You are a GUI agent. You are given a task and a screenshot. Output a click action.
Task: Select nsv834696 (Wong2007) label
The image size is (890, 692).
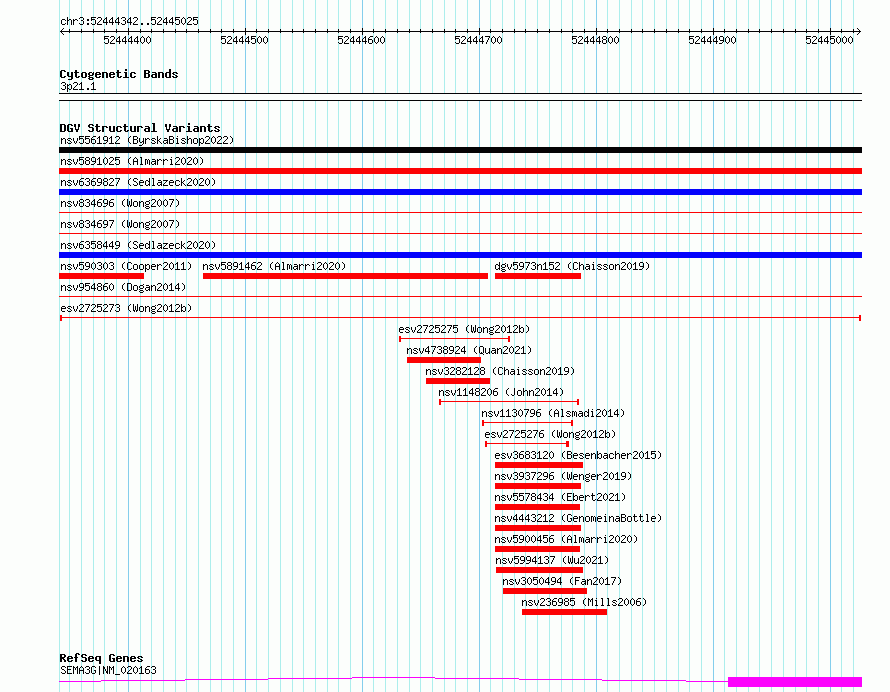pyautogui.click(x=120, y=203)
